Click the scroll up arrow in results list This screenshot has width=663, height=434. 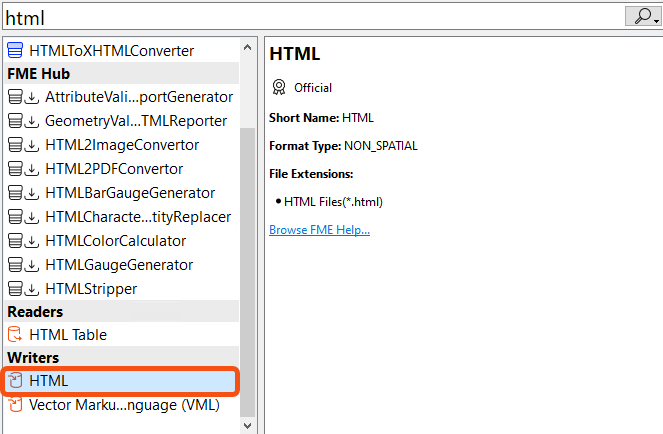pos(248,47)
